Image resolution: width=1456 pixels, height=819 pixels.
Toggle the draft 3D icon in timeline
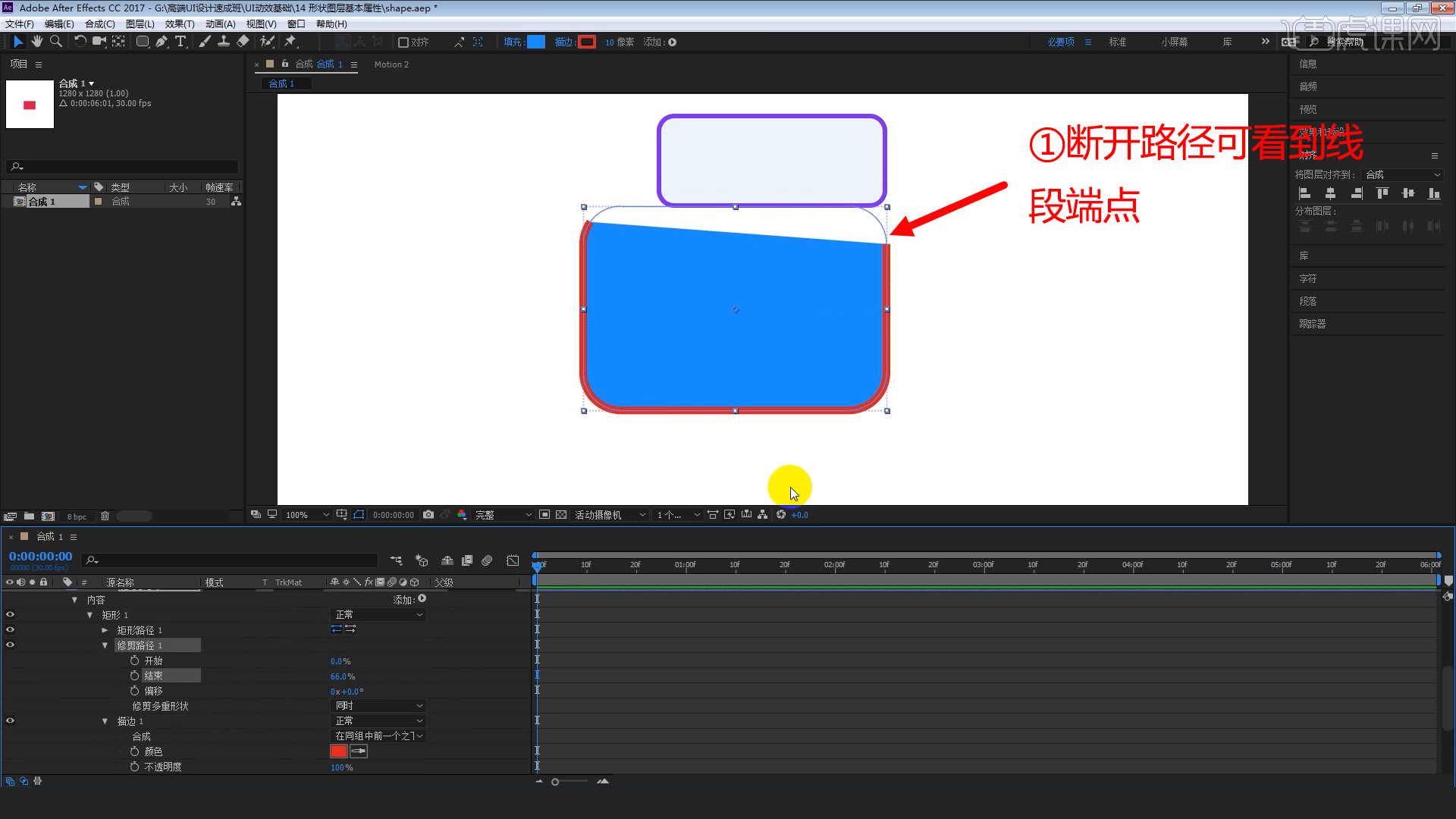point(422,560)
